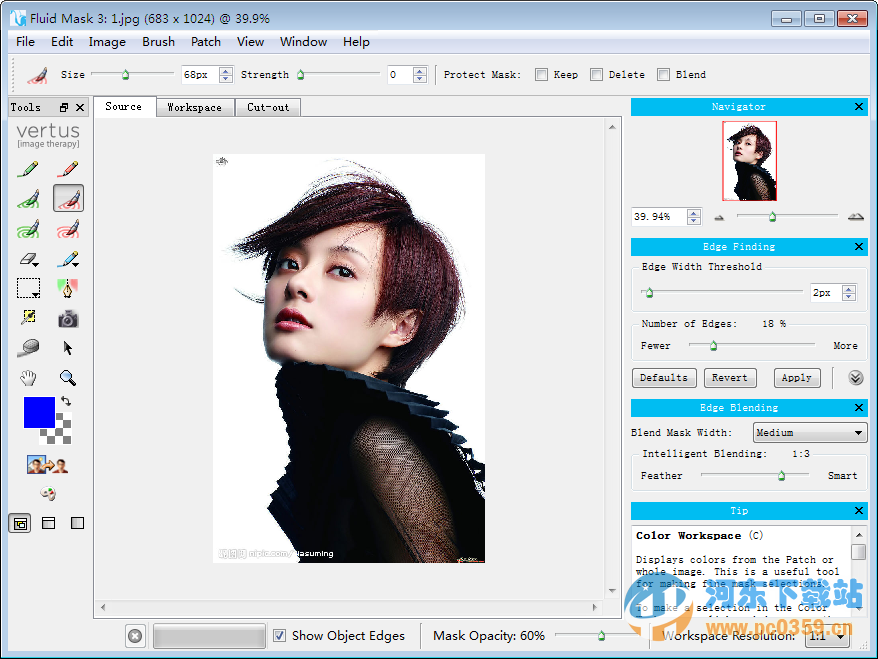Enable the Keep protect mask checkbox
This screenshot has height=659, width=878.
click(x=541, y=74)
